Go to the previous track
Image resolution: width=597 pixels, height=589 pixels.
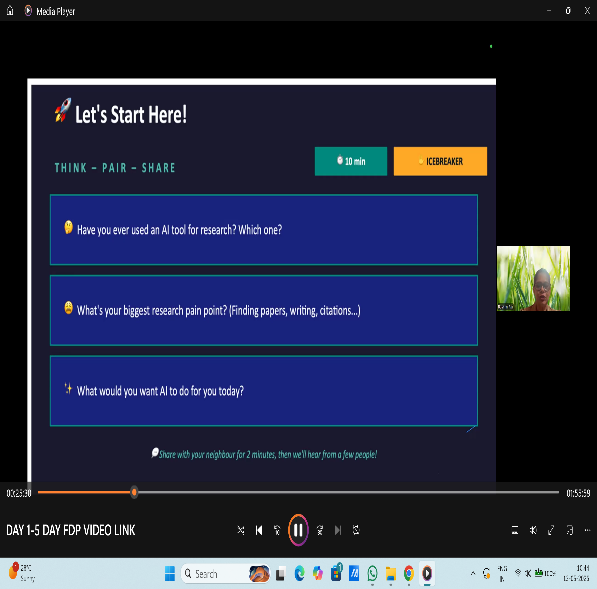259,530
